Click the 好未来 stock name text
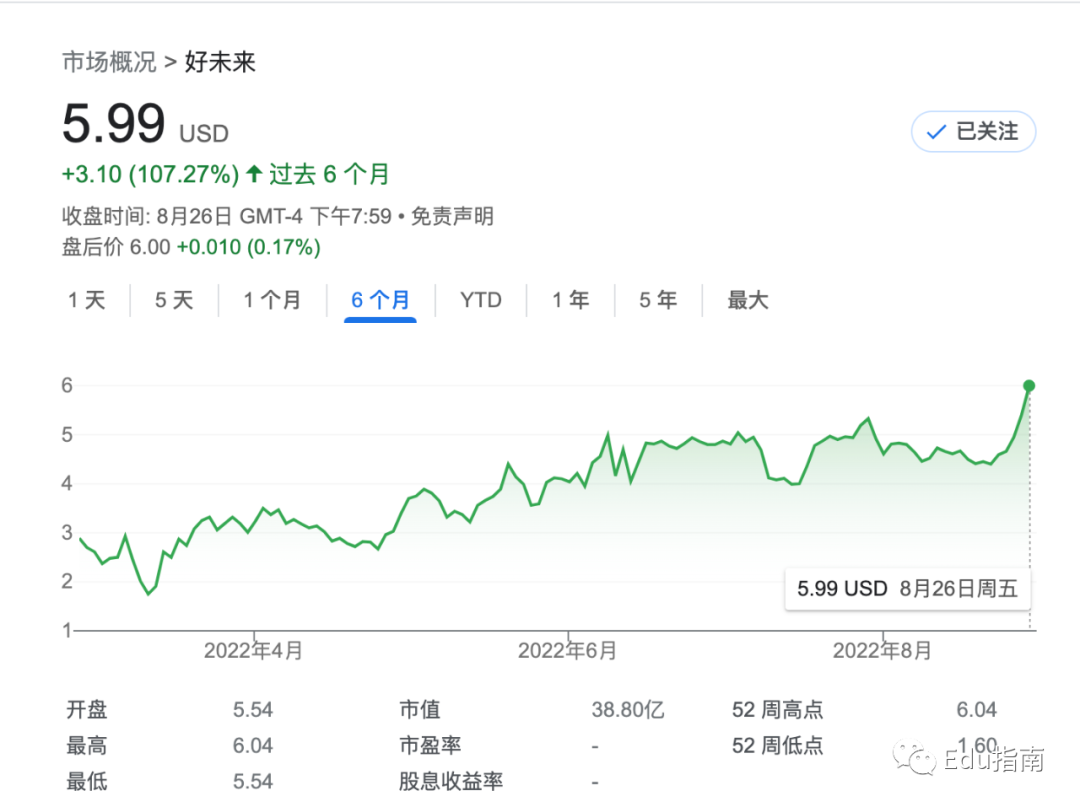This screenshot has height=807, width=1080. (x=220, y=62)
